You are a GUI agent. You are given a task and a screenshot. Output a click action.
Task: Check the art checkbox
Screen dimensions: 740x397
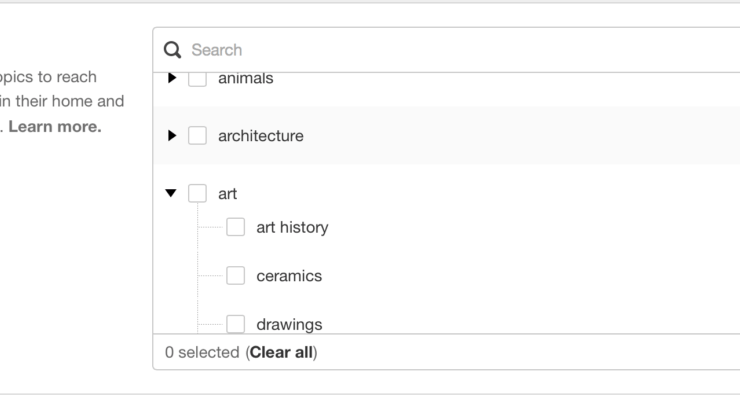[x=197, y=193]
